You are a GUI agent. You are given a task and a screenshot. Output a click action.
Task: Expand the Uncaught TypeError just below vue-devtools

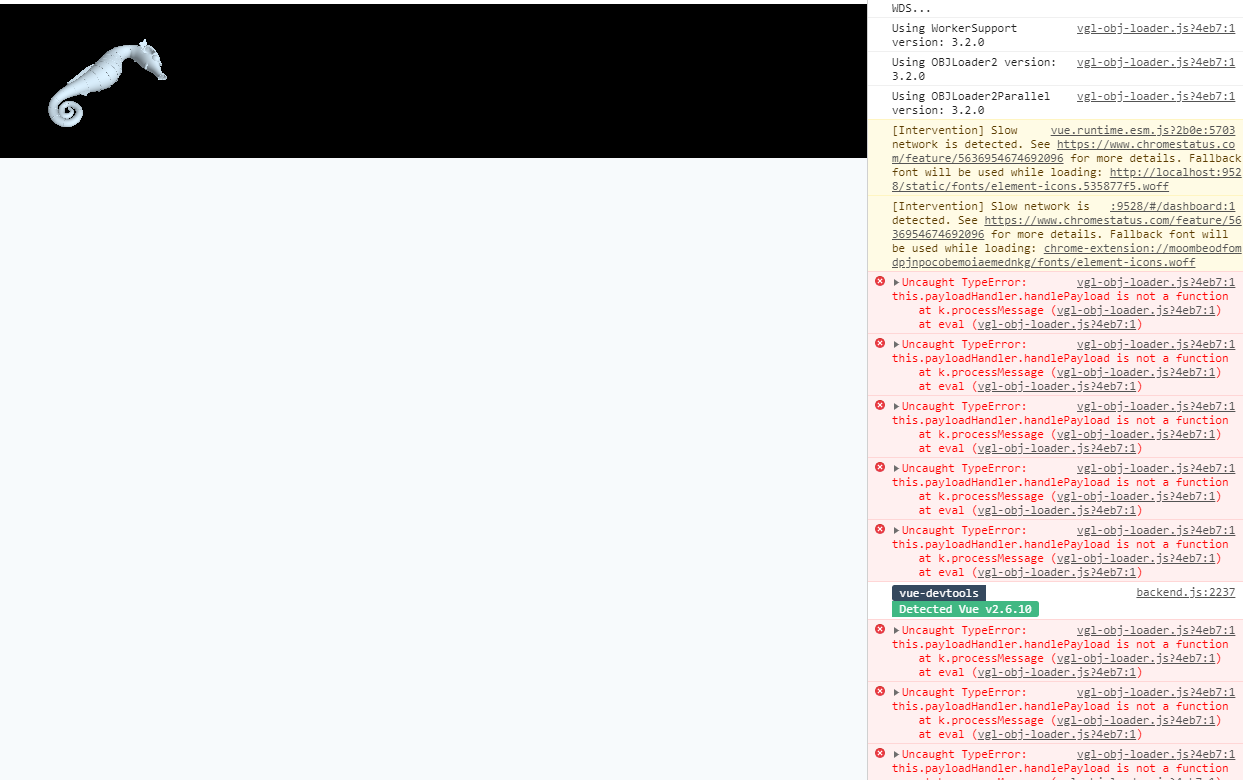[896, 631]
